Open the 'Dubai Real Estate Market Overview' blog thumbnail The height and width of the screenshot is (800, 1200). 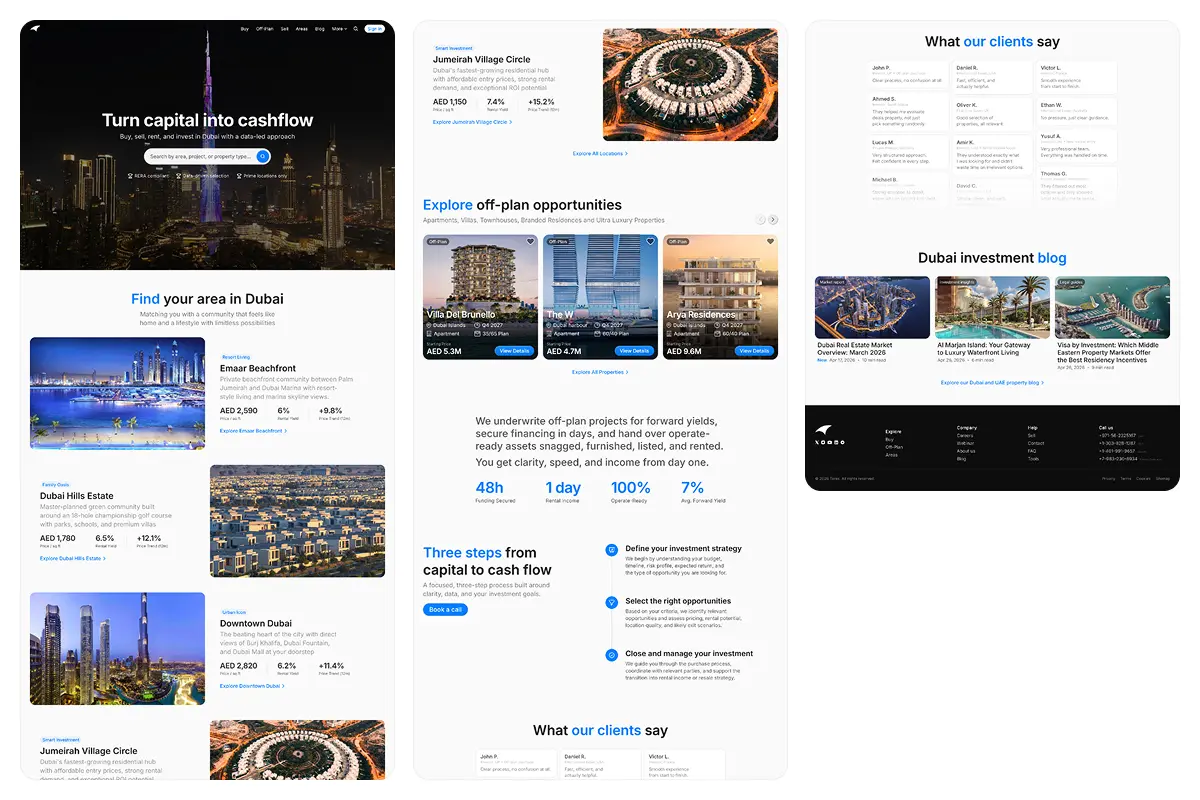(x=872, y=307)
